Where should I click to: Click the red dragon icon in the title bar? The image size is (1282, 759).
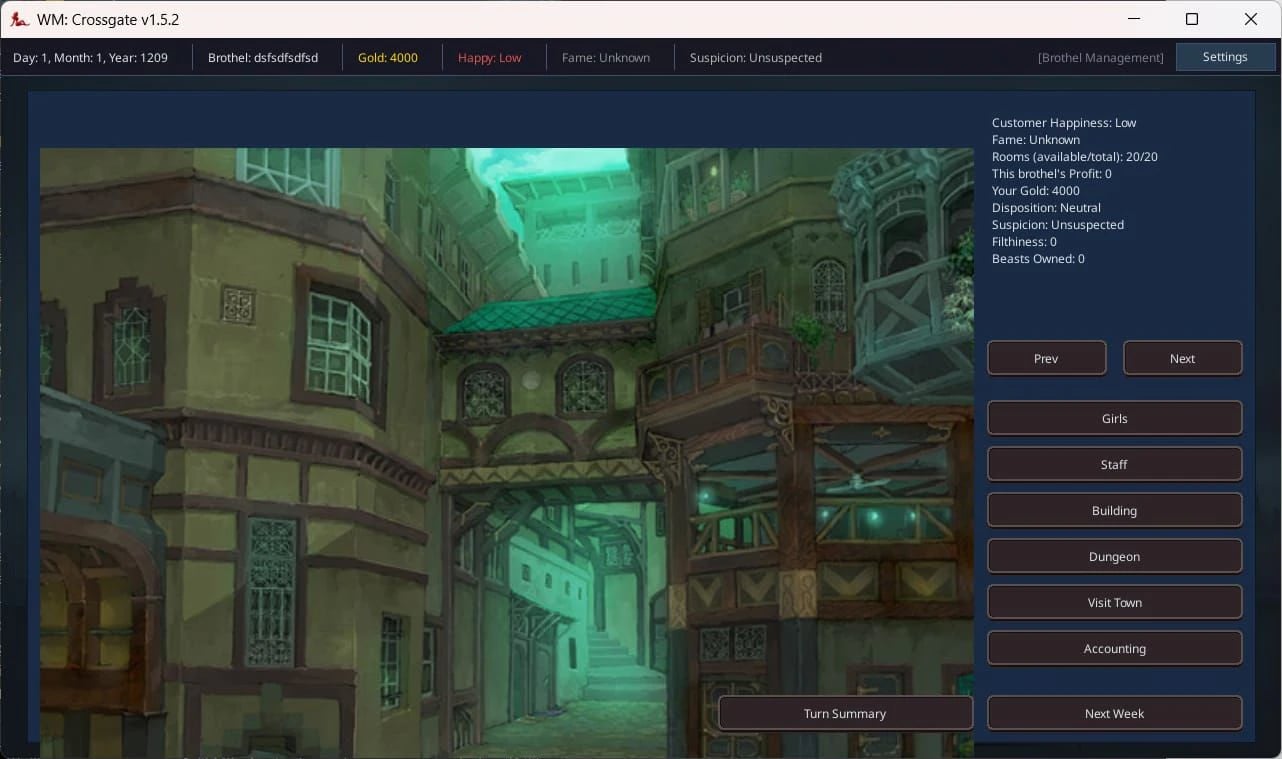(20, 19)
